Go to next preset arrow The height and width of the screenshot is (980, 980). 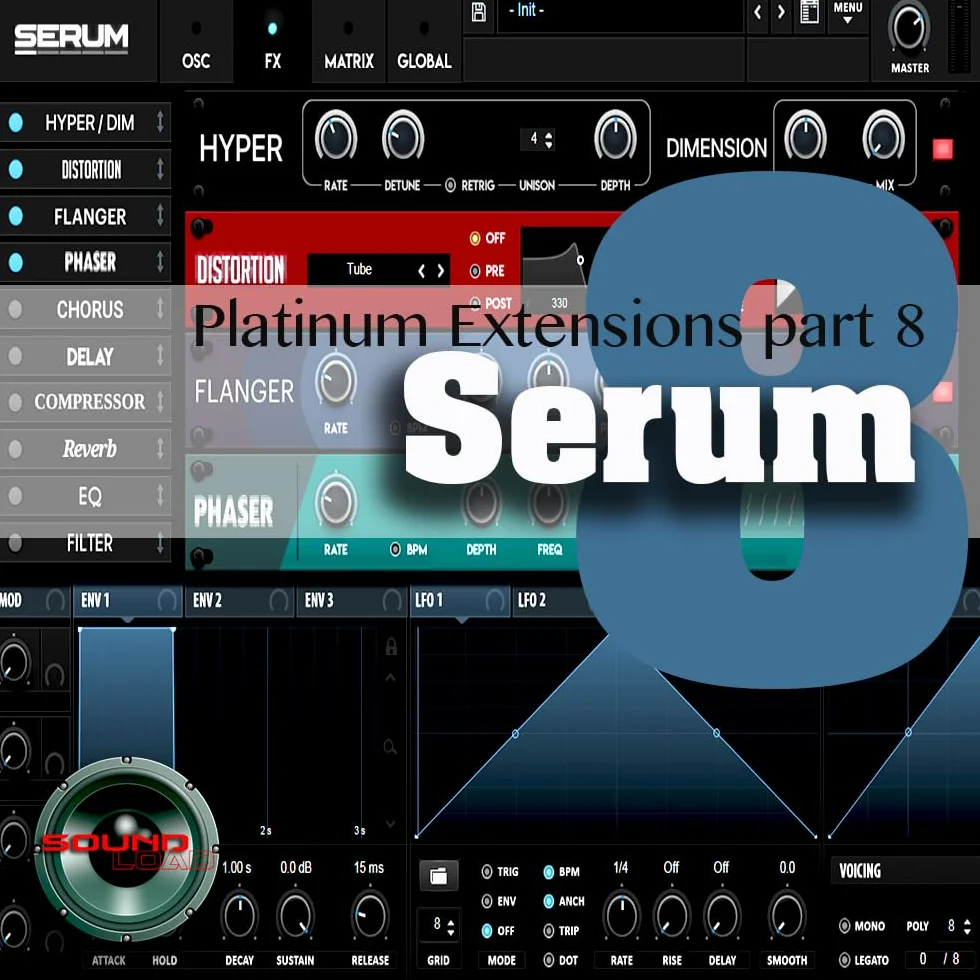tap(781, 11)
